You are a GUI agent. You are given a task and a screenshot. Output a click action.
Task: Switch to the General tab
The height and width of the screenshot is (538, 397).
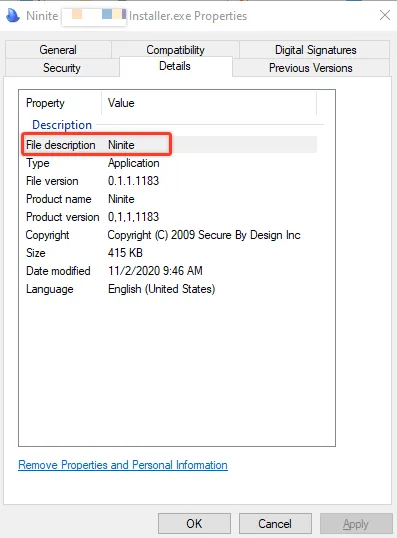(x=58, y=50)
